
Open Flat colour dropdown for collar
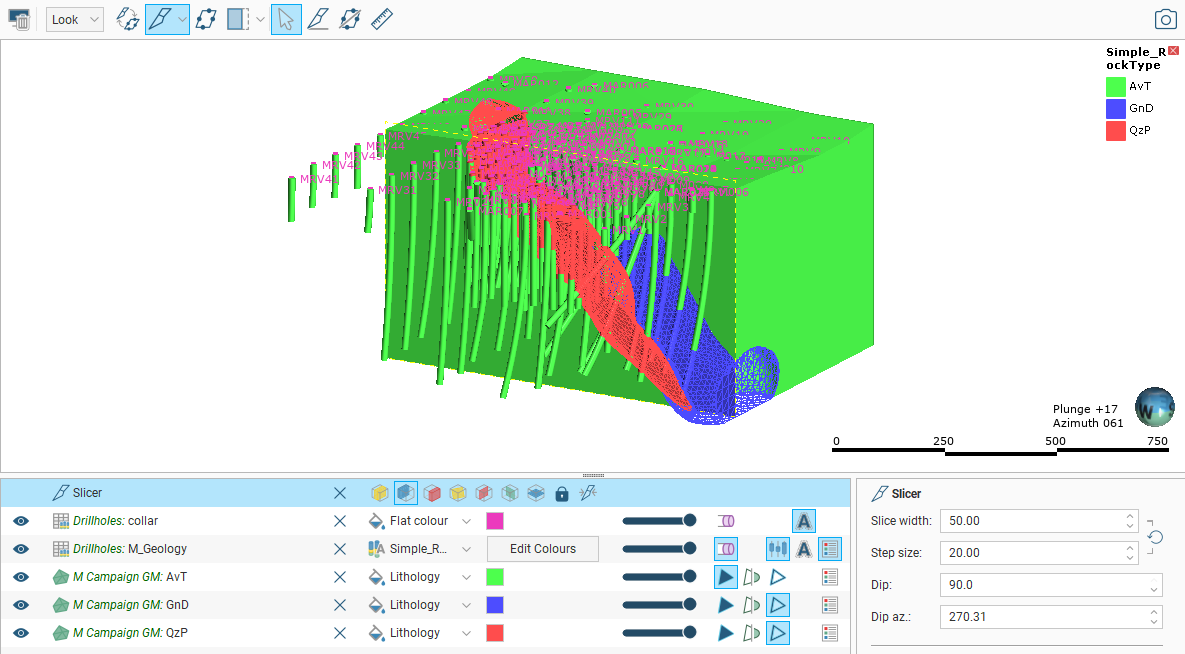pyautogui.click(x=466, y=521)
